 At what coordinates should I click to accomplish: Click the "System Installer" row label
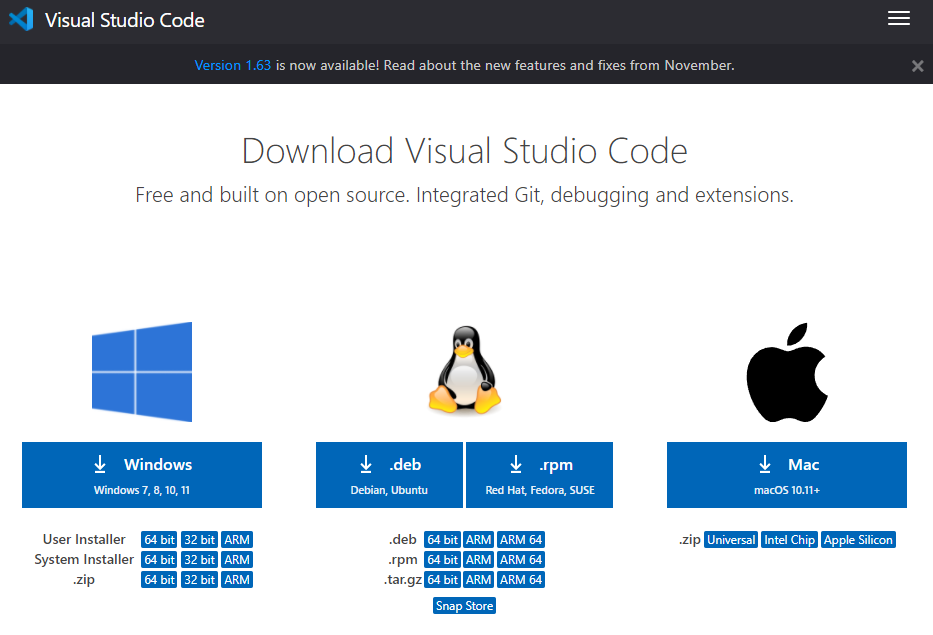point(84,559)
